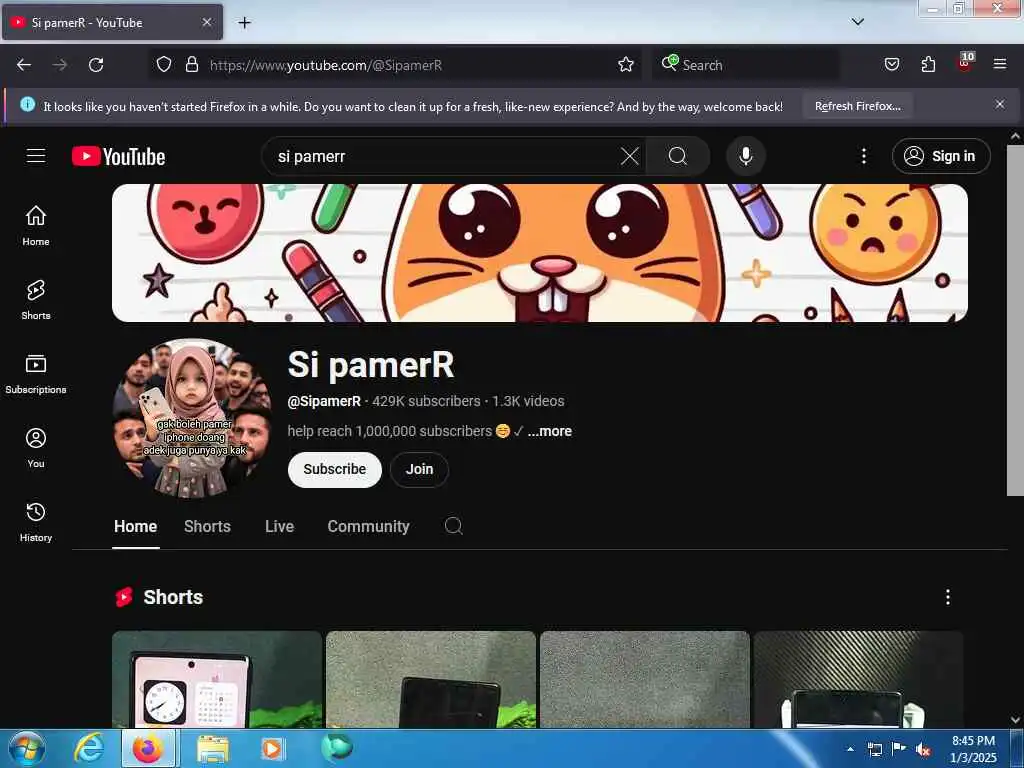The width and height of the screenshot is (1024, 768).
Task: Click the Join membership button
Action: 419,470
